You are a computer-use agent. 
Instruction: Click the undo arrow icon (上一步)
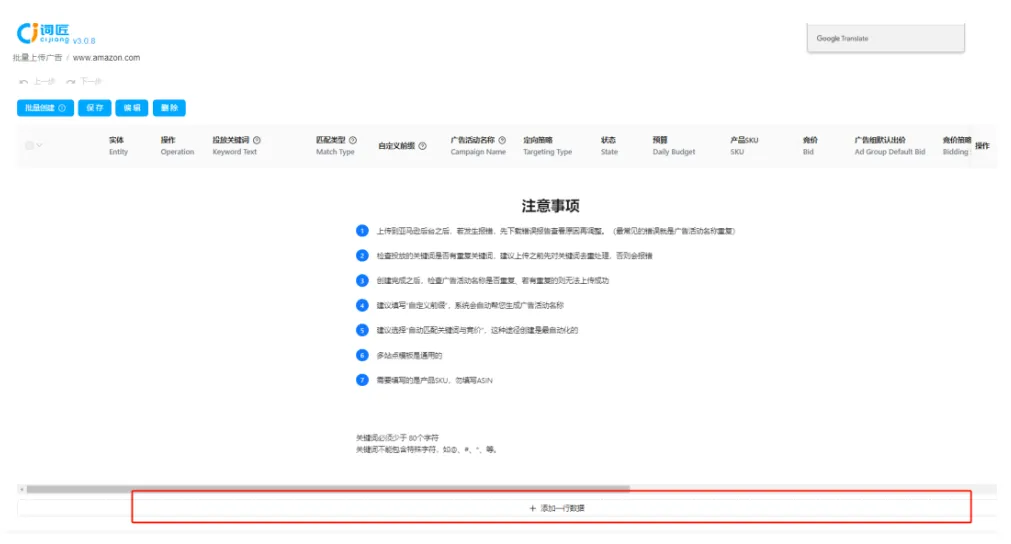coord(24,82)
